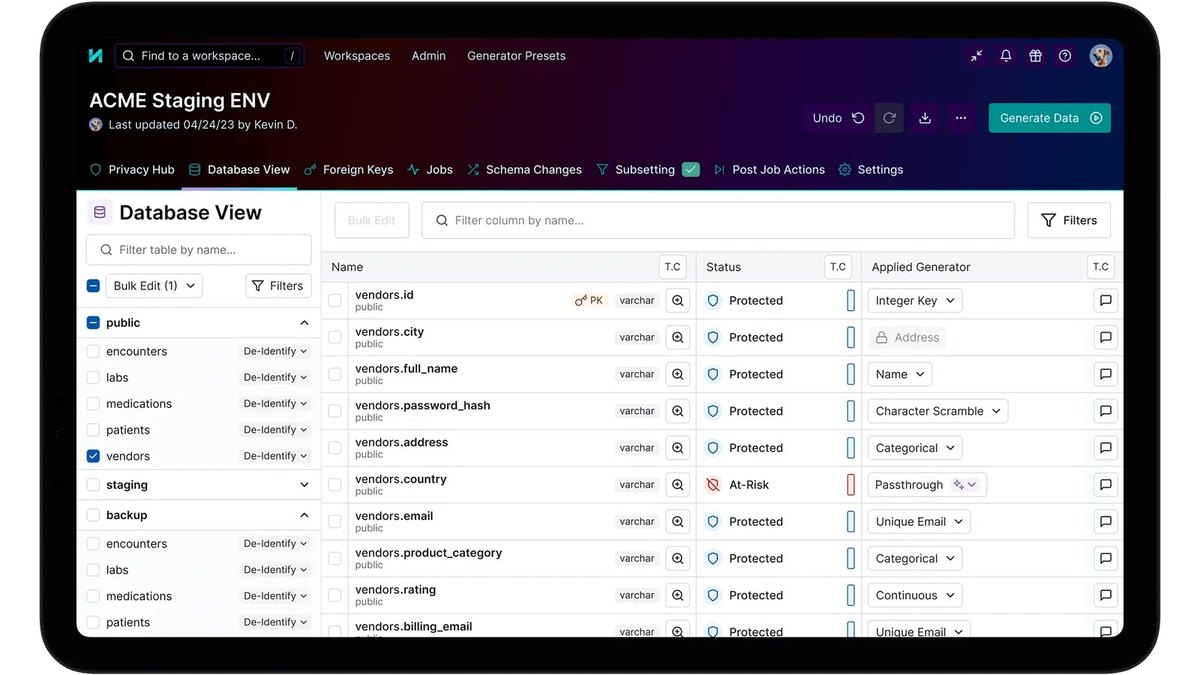Click the magnifier preview icon for vendors.city

(x=678, y=338)
